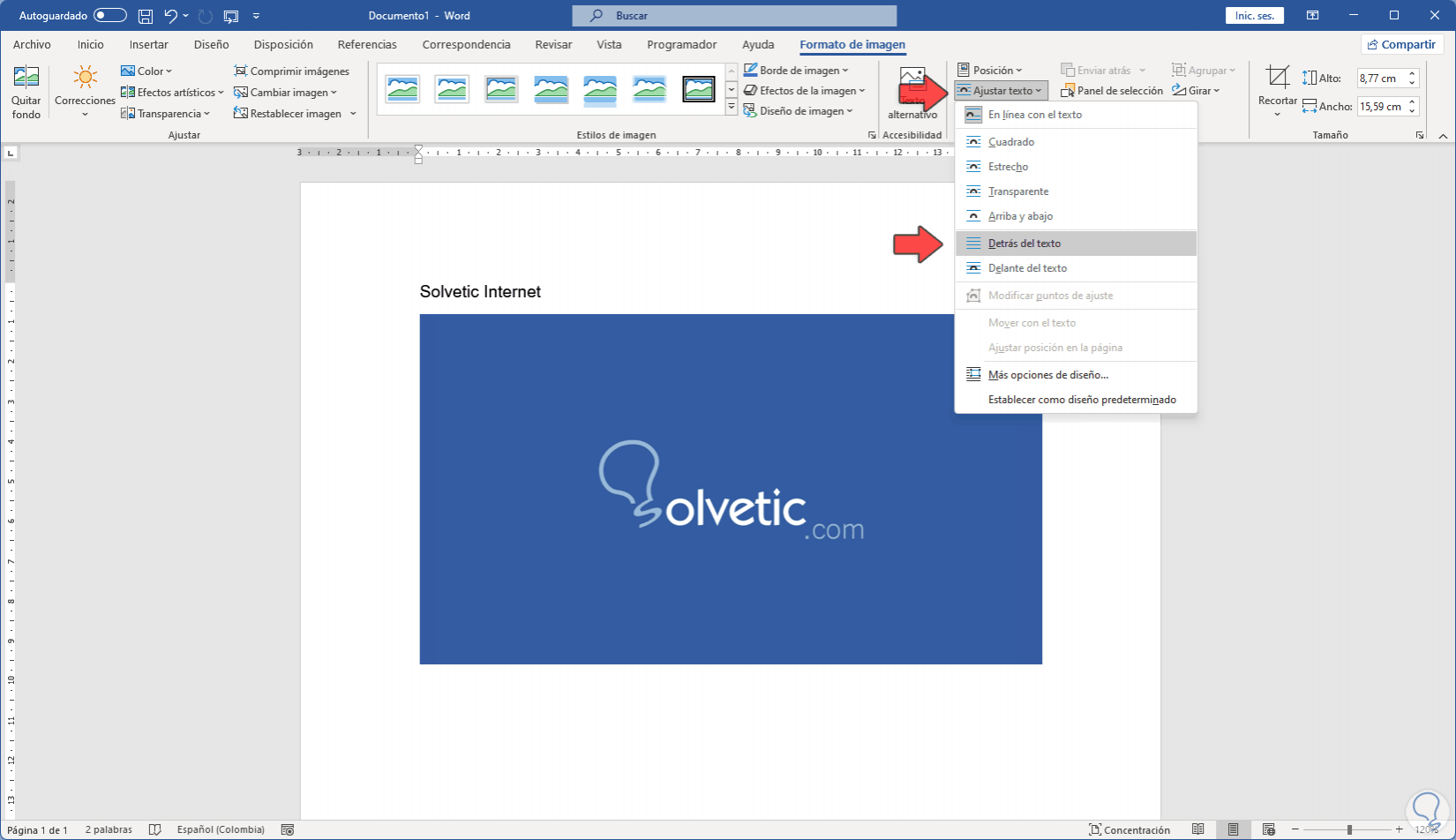Click the macro recording icon in the status bar
Viewport: 1456px width, 840px height.
287,829
